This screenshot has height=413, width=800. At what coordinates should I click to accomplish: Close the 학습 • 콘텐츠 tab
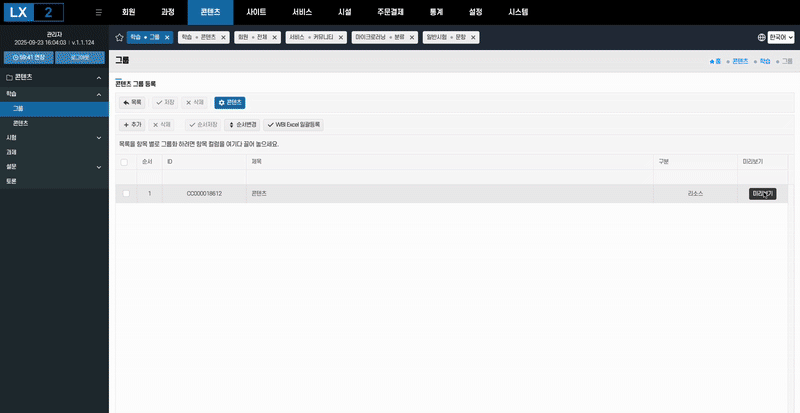[x=224, y=37]
